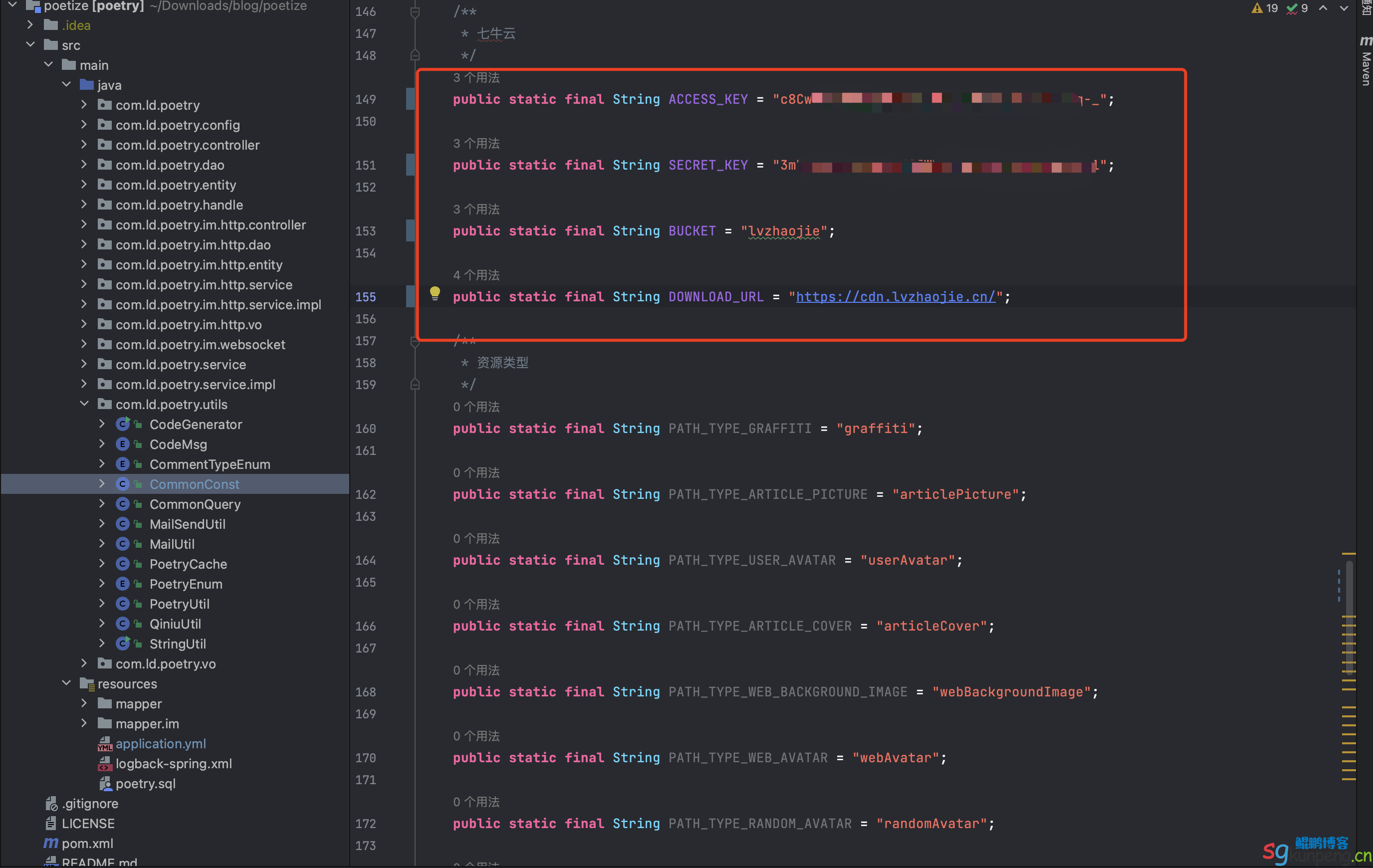Click the .gitignore file icon
Image resolution: width=1373 pixels, height=868 pixels.
pos(51,803)
